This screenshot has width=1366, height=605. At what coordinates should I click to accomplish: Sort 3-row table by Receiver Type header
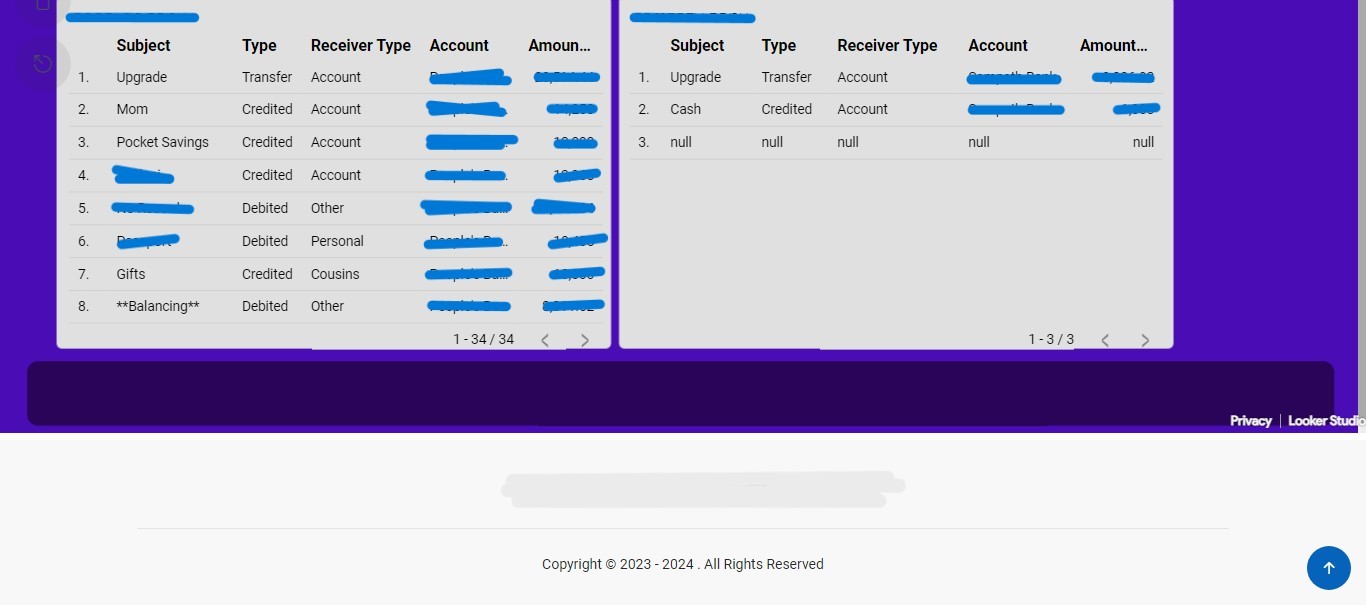point(887,46)
